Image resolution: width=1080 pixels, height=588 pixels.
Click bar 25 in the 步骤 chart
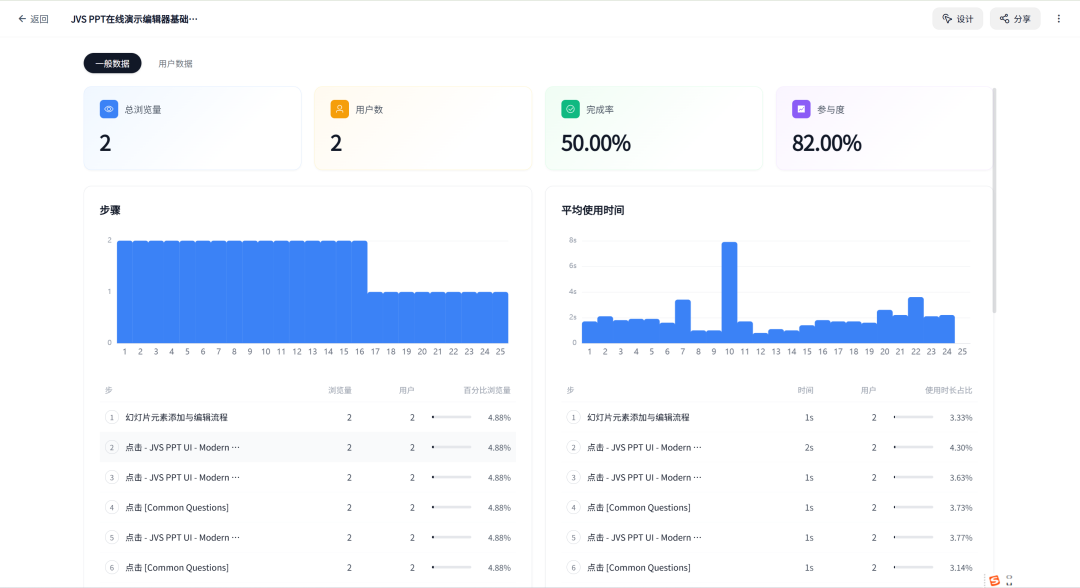click(x=500, y=317)
